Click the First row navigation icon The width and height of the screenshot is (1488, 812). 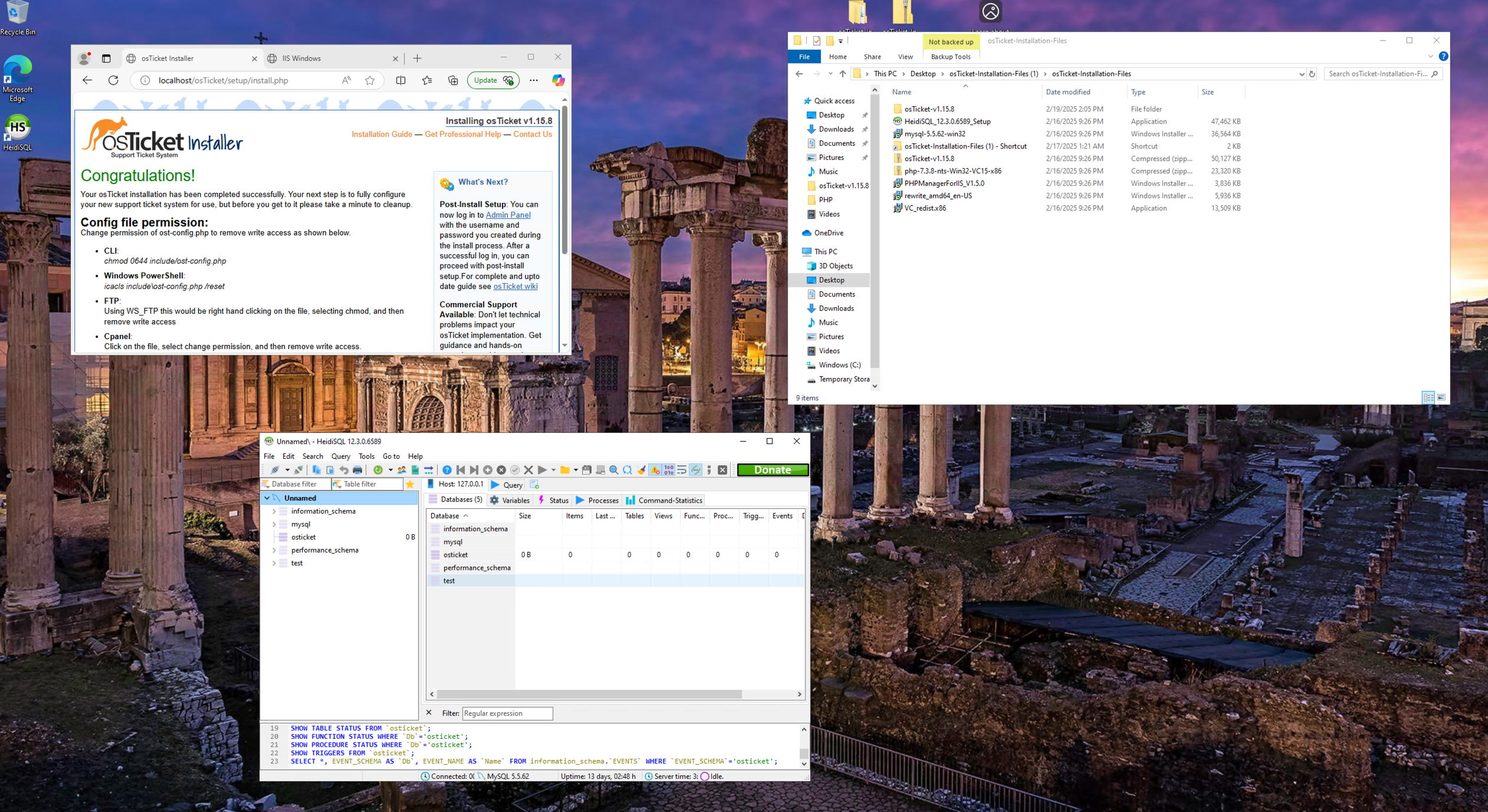[461, 470]
